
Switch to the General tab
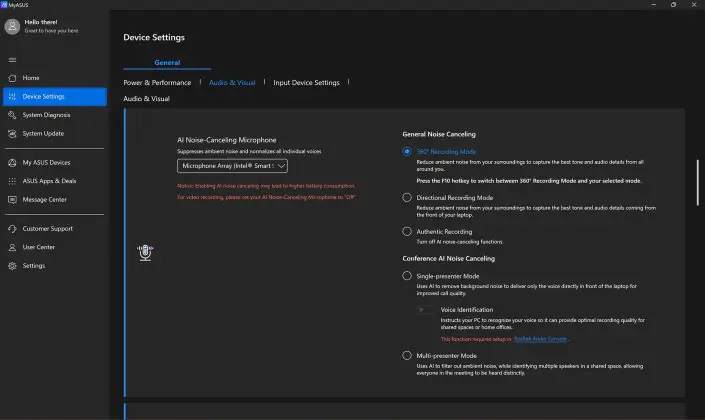[167, 63]
